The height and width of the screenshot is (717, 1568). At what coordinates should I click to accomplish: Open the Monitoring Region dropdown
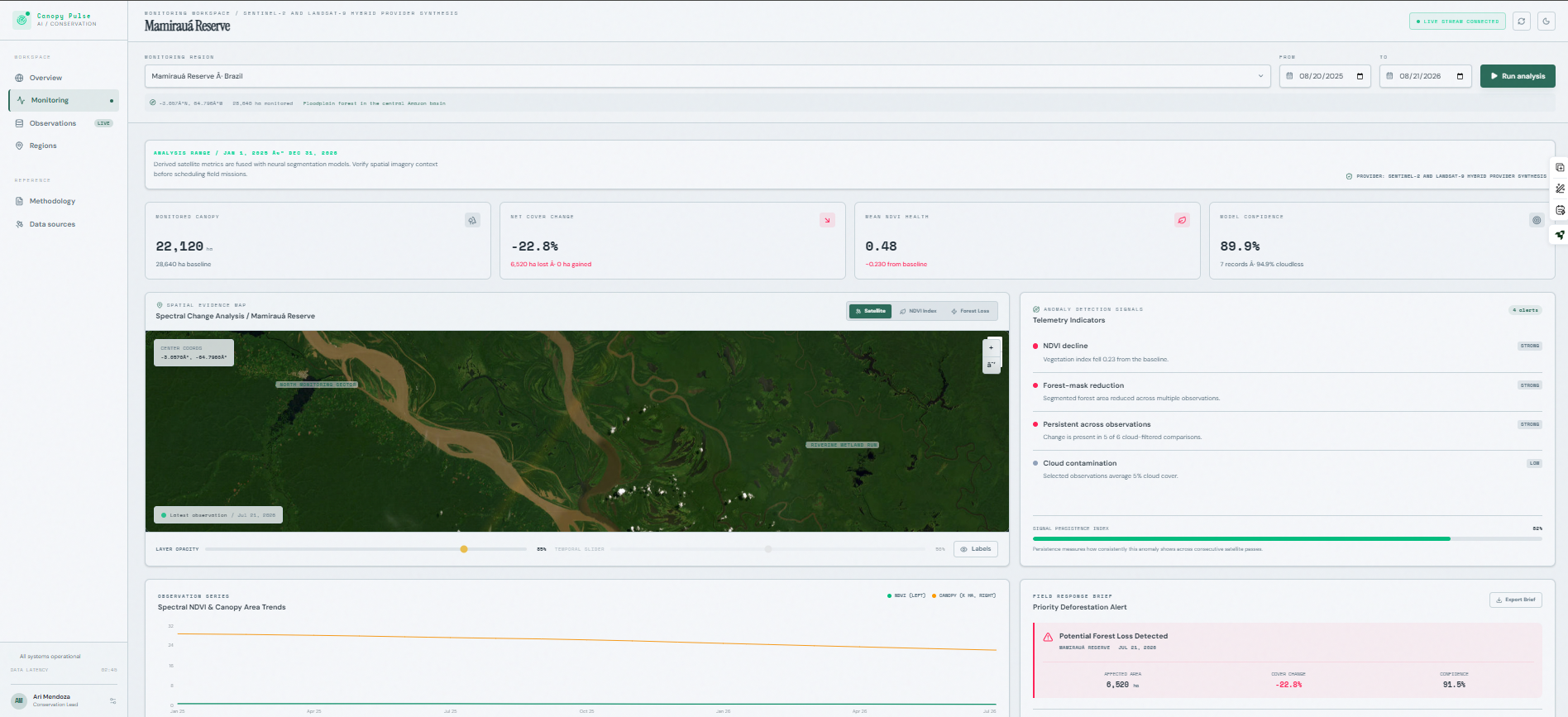[x=708, y=76]
